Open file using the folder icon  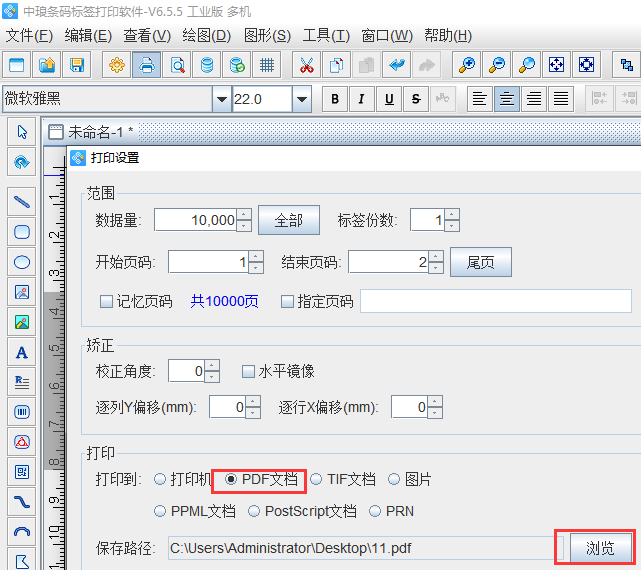(47, 65)
